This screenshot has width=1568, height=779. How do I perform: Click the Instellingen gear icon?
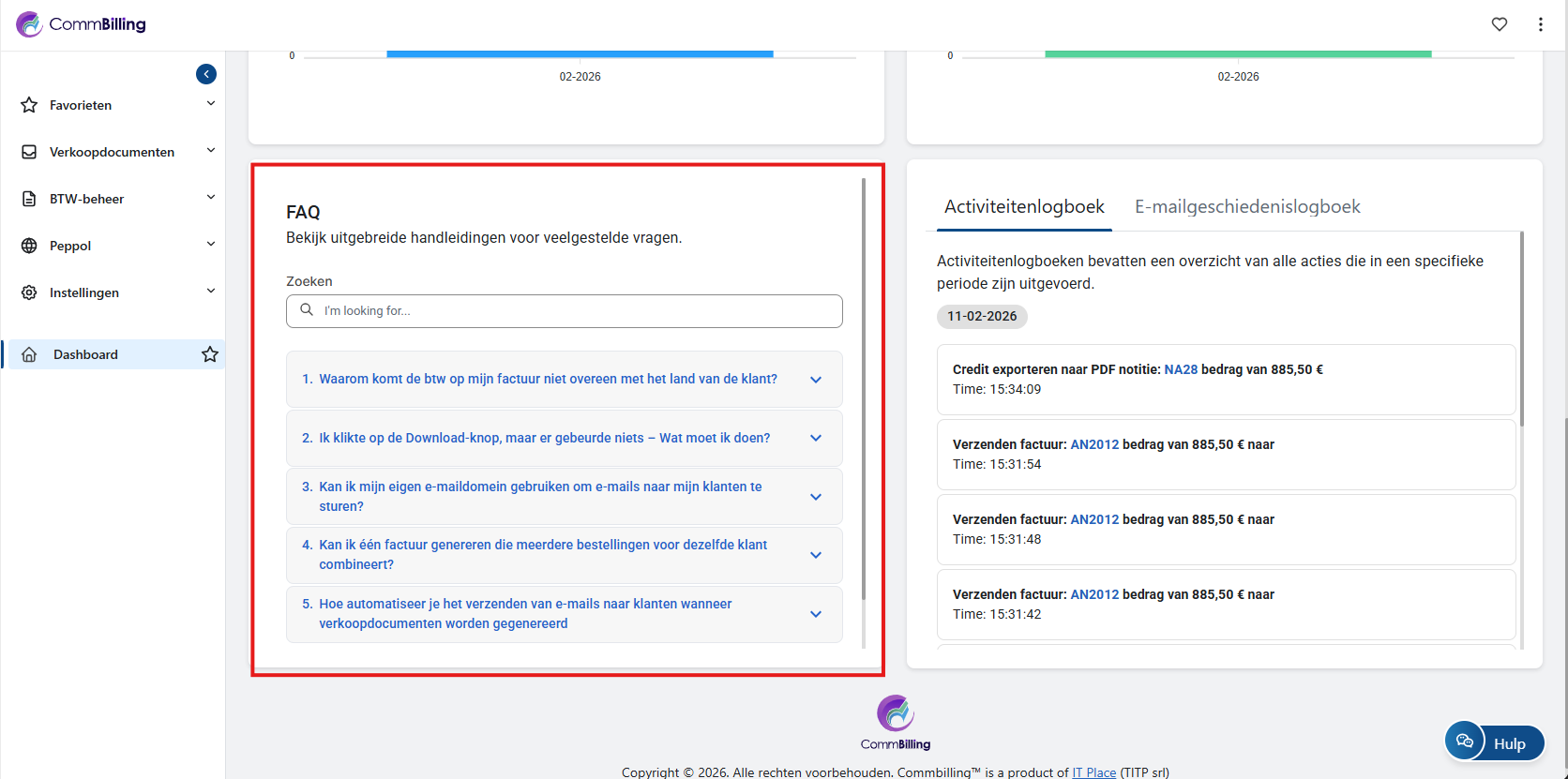point(29,292)
